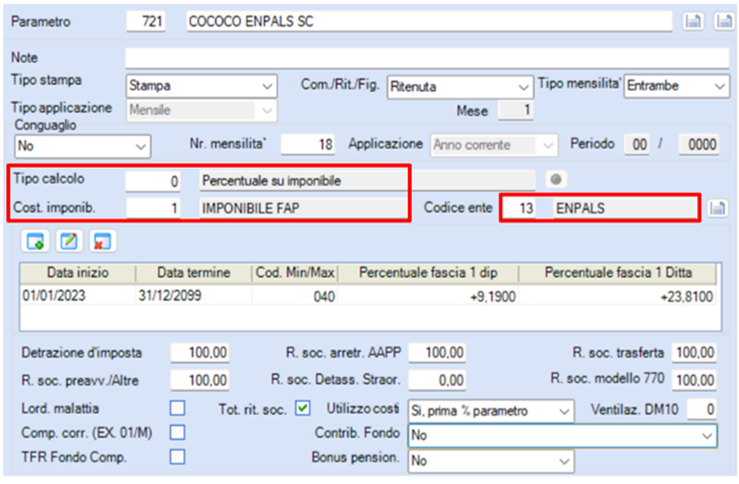Click the Periodo month field showing 00
Image resolution: width=739 pixels, height=484 pixels.
(639, 144)
